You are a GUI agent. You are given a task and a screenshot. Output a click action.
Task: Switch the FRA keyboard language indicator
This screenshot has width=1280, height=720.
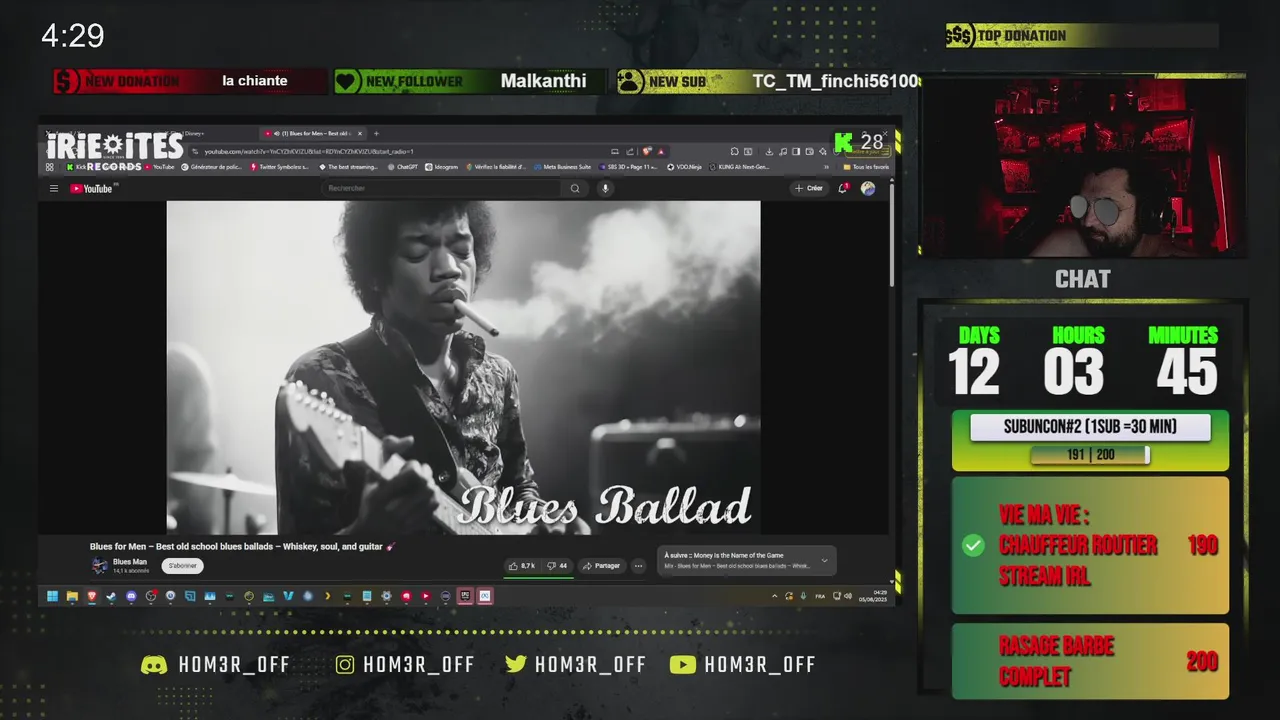pos(820,596)
